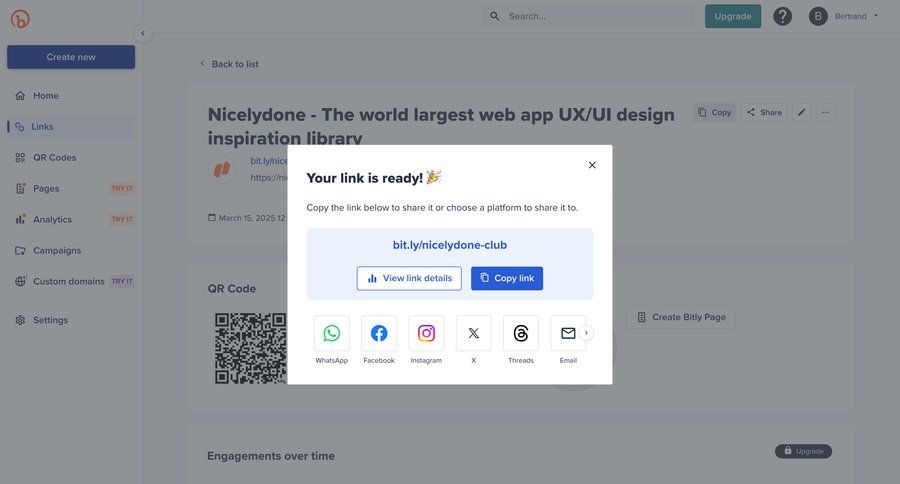The width and height of the screenshot is (900, 484).
Task: Share link via Threads icon
Action: coord(521,333)
